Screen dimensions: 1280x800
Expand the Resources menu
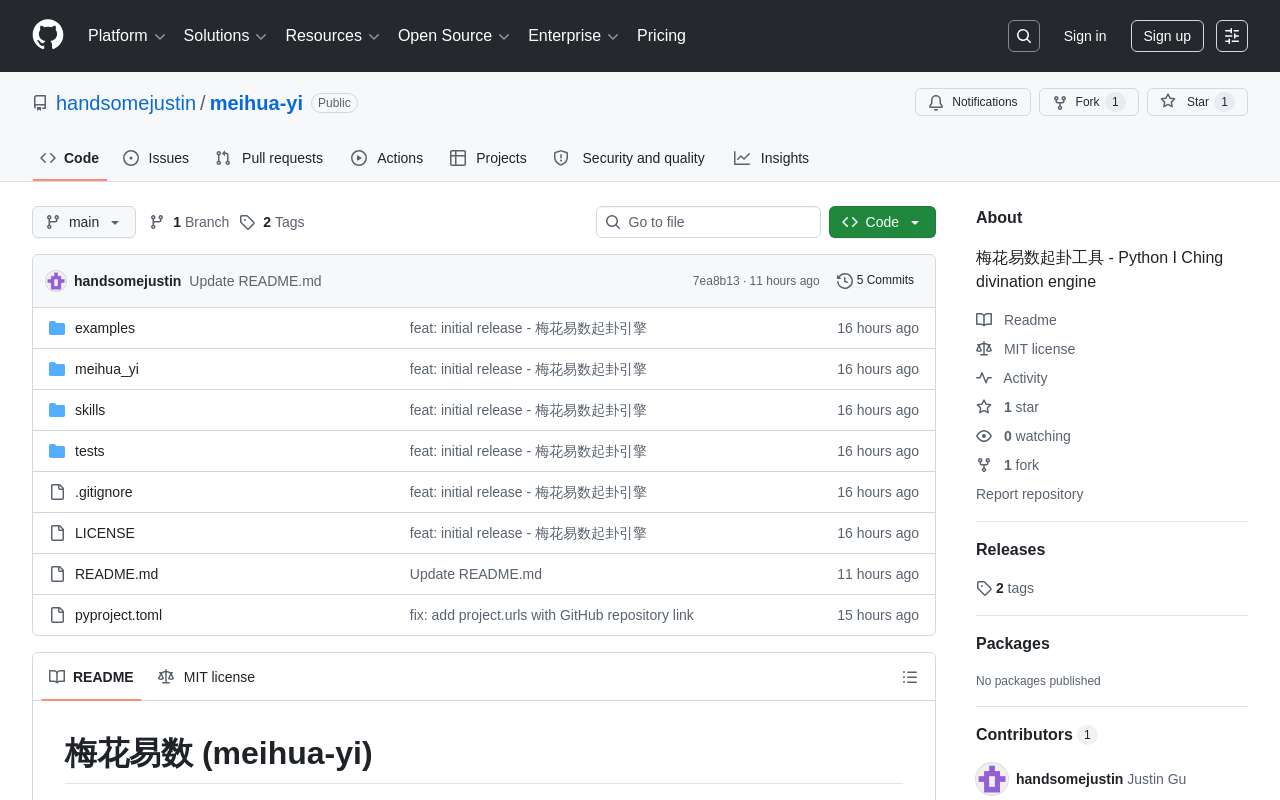pyautogui.click(x=332, y=36)
